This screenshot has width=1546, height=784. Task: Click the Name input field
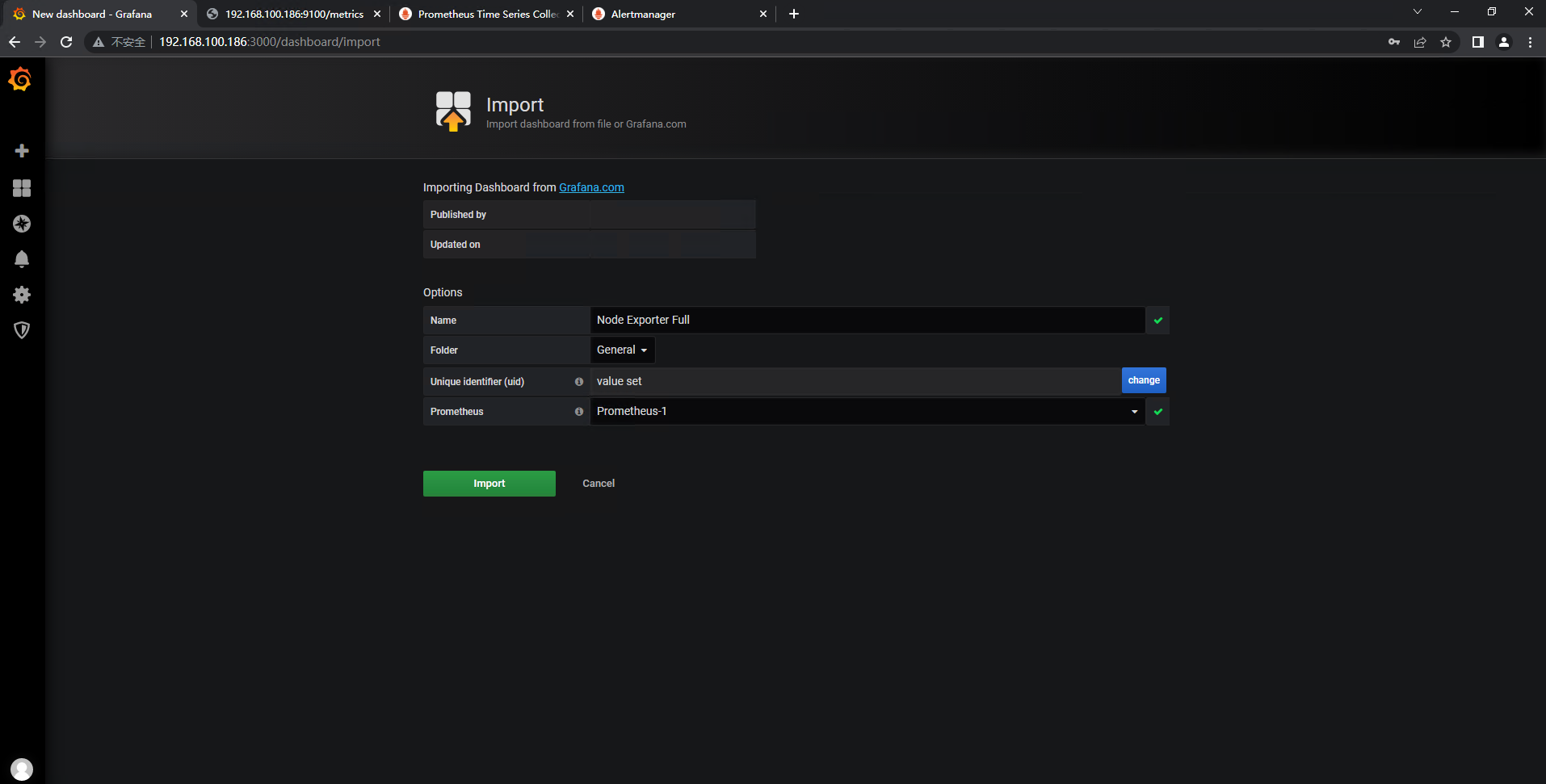[x=868, y=321]
